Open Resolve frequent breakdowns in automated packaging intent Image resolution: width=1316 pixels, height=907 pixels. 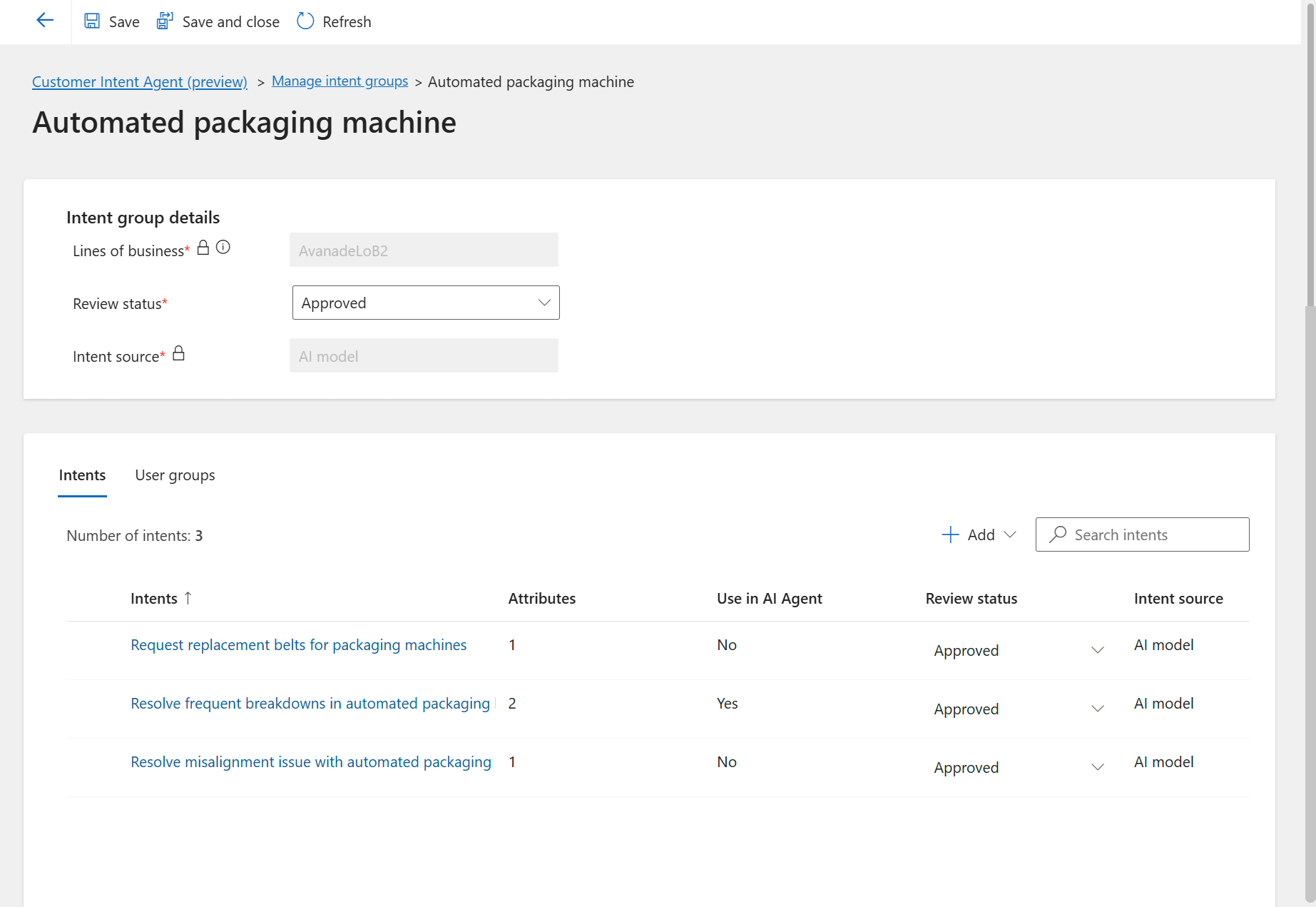(310, 704)
